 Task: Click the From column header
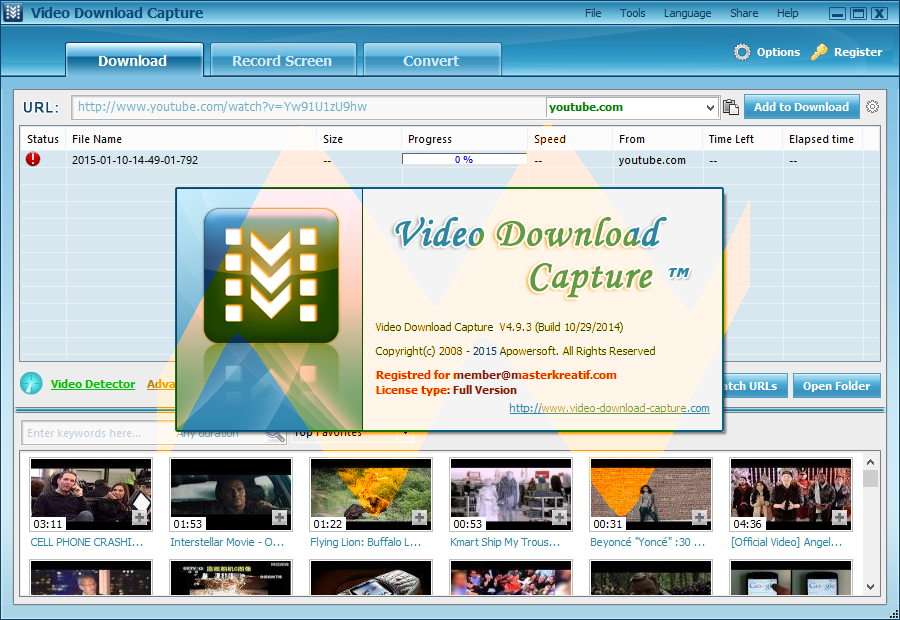click(x=657, y=139)
